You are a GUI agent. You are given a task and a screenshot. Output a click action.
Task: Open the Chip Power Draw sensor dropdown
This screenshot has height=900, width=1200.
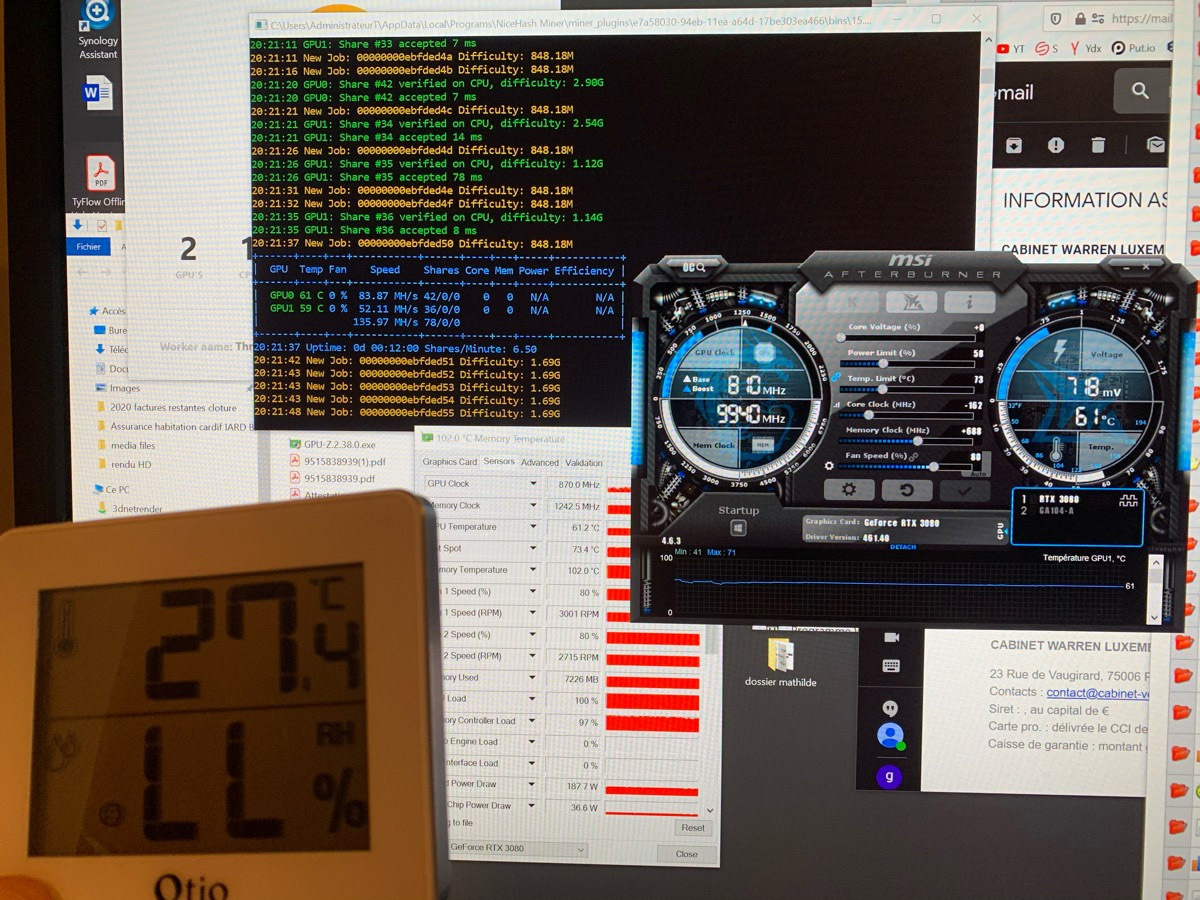pyautogui.click(x=533, y=806)
